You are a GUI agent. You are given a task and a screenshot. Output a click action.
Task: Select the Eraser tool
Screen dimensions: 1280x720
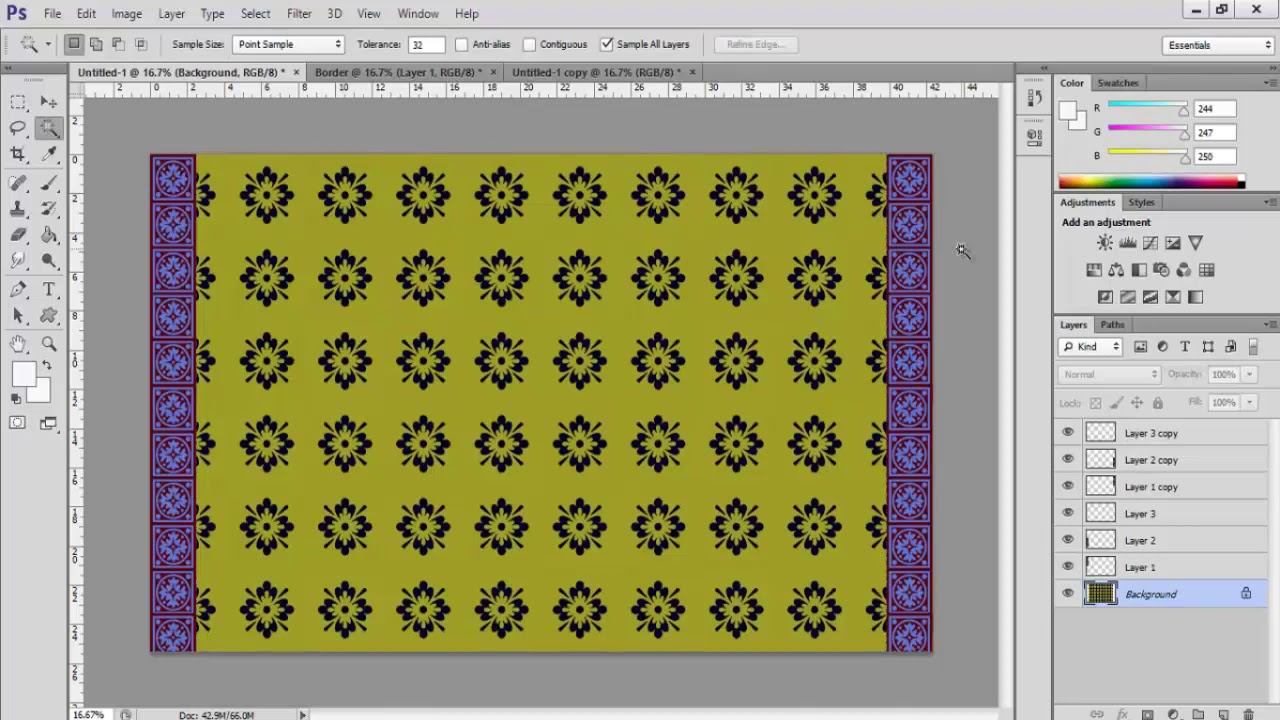(x=18, y=235)
